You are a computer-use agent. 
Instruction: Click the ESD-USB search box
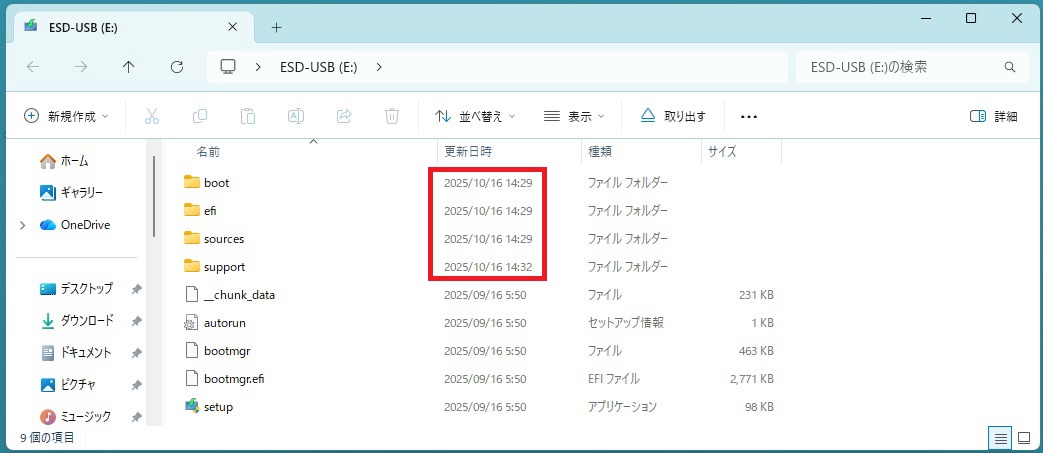pos(900,67)
